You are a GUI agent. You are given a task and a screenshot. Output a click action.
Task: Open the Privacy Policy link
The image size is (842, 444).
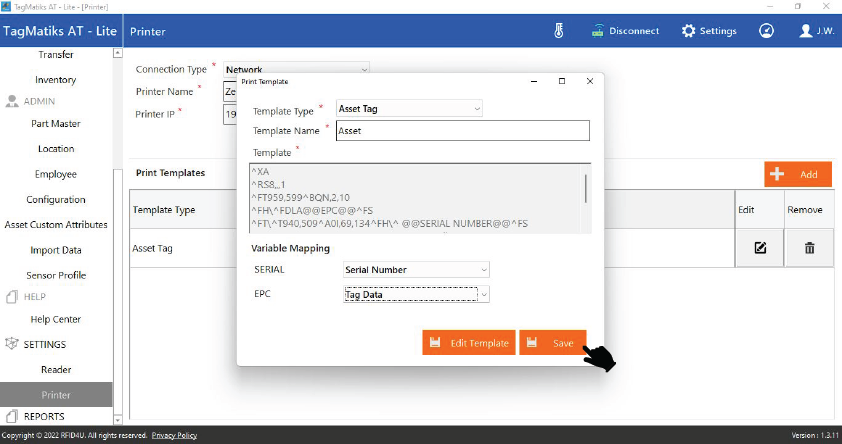click(x=174, y=436)
